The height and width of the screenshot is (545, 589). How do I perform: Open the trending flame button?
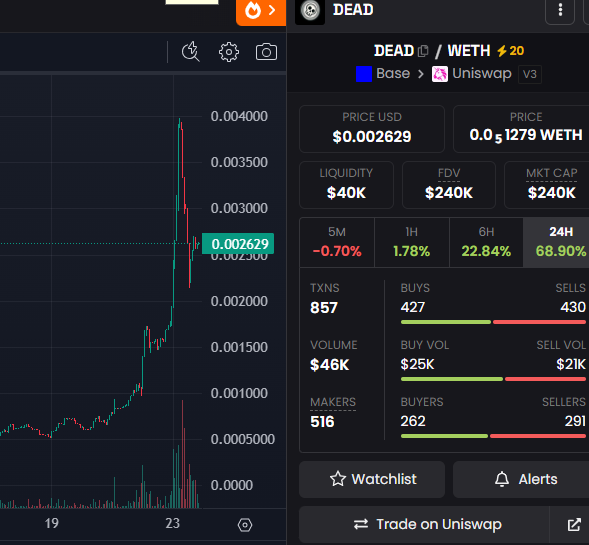(x=261, y=11)
